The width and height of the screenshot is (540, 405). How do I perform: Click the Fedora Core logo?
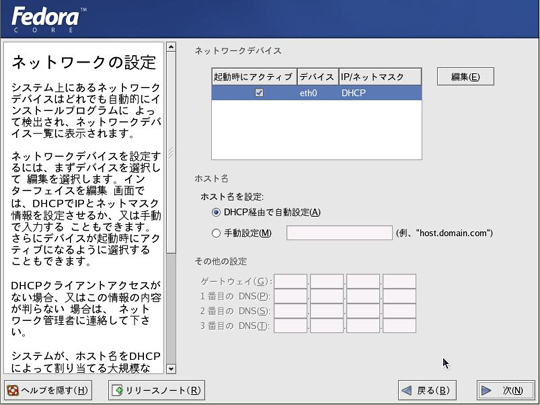(x=49, y=20)
